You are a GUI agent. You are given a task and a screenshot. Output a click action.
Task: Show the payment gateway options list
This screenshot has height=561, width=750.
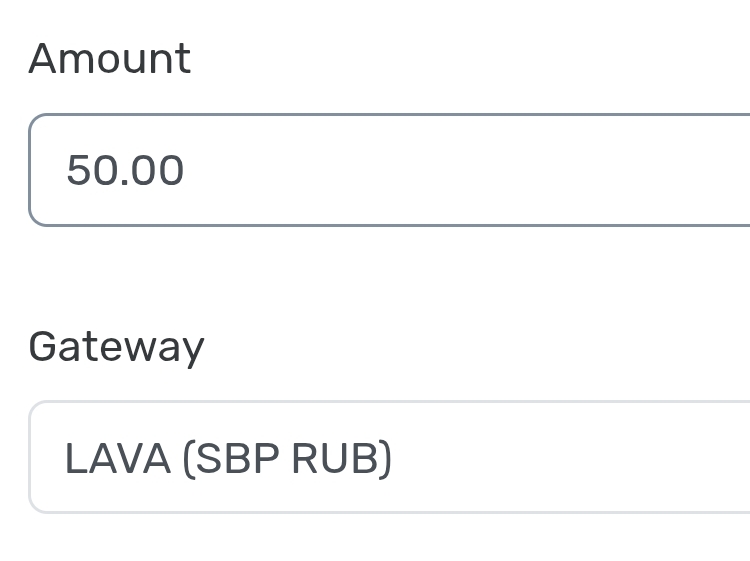(x=390, y=457)
